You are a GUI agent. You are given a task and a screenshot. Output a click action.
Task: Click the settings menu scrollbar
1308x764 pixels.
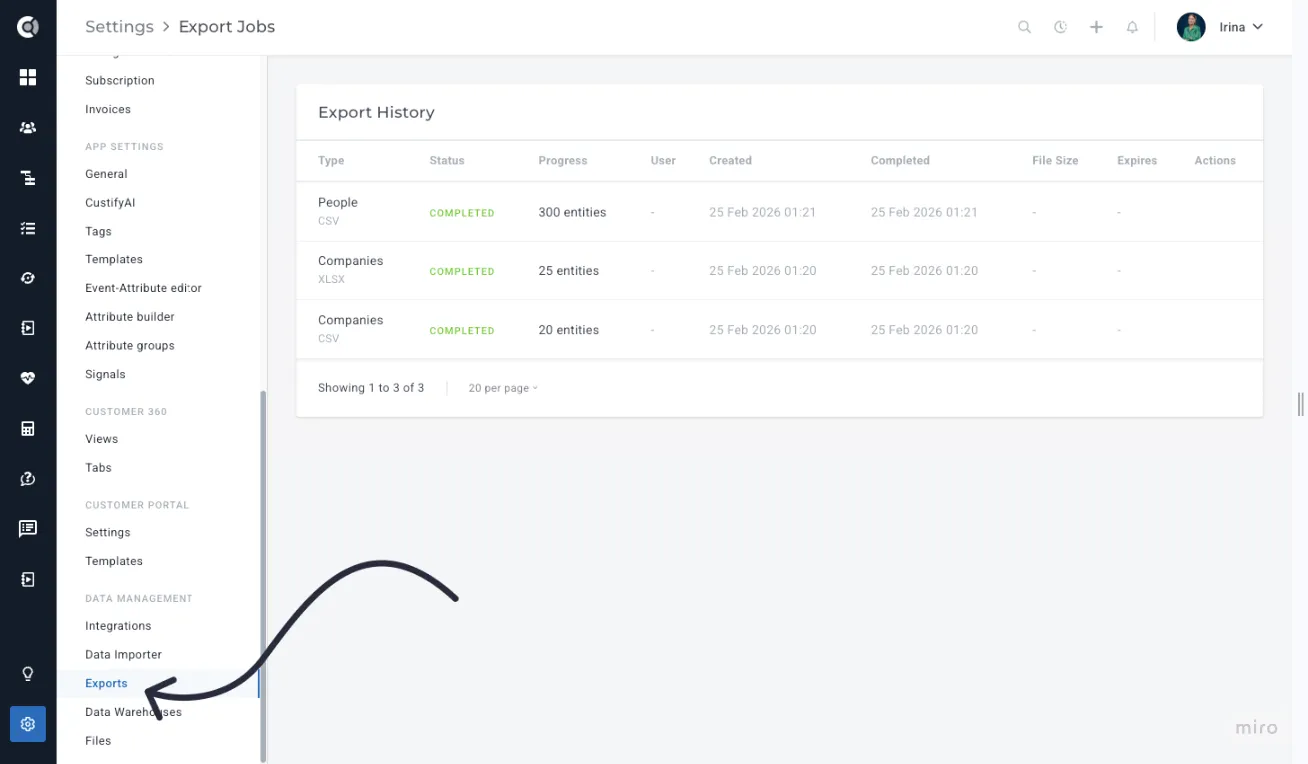(263, 575)
